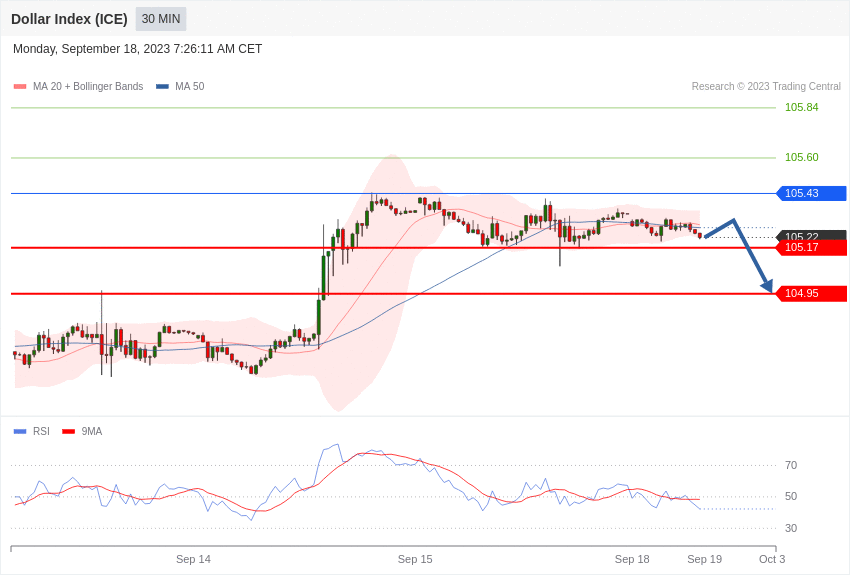
Task: Click the blue forecast arrow head
Action: coord(767,285)
